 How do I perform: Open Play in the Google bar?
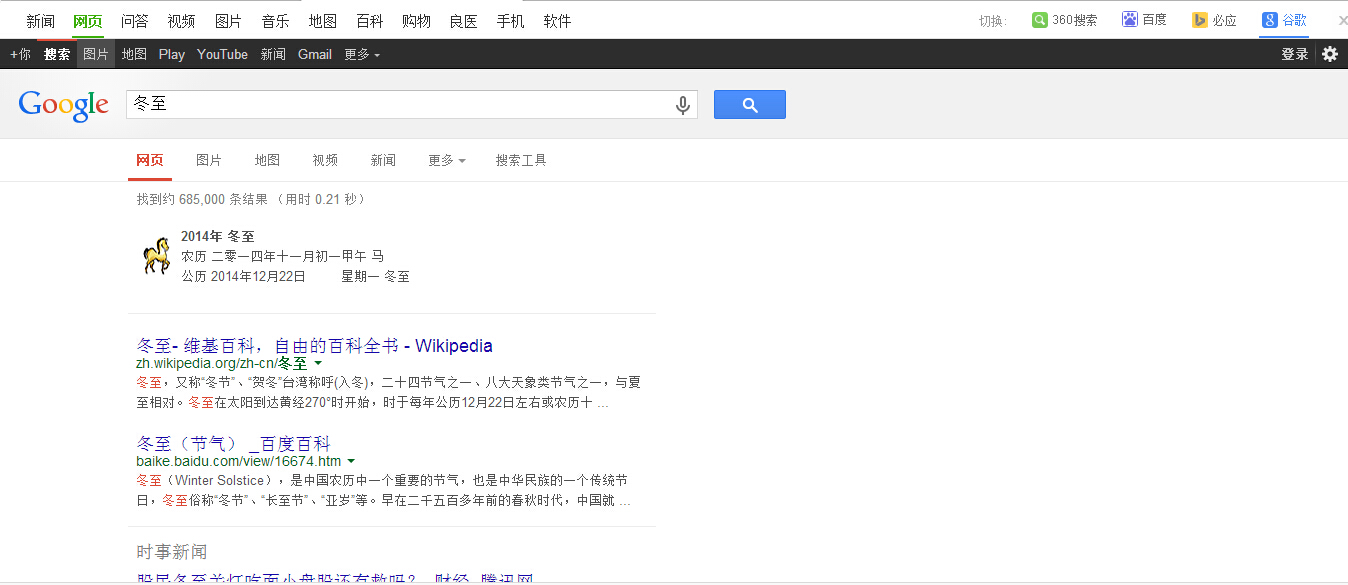(x=172, y=54)
